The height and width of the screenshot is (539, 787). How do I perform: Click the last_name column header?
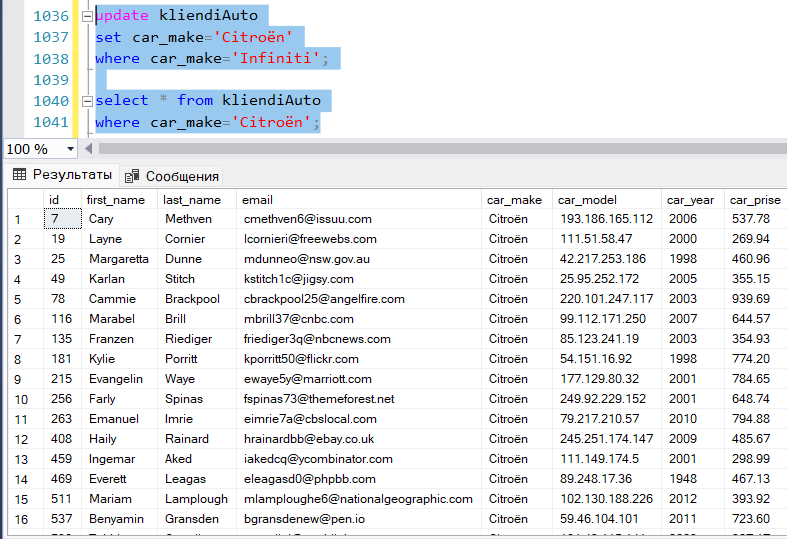tap(197, 200)
